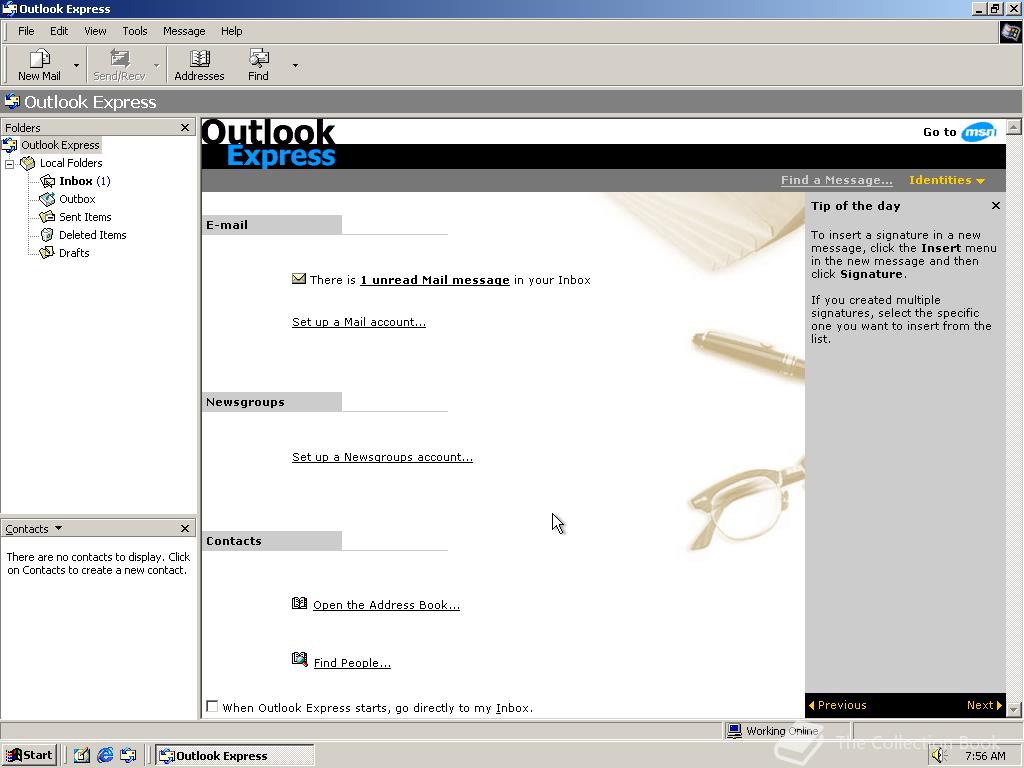
Task: Click the msn icon next to Go to
Action: click(979, 131)
